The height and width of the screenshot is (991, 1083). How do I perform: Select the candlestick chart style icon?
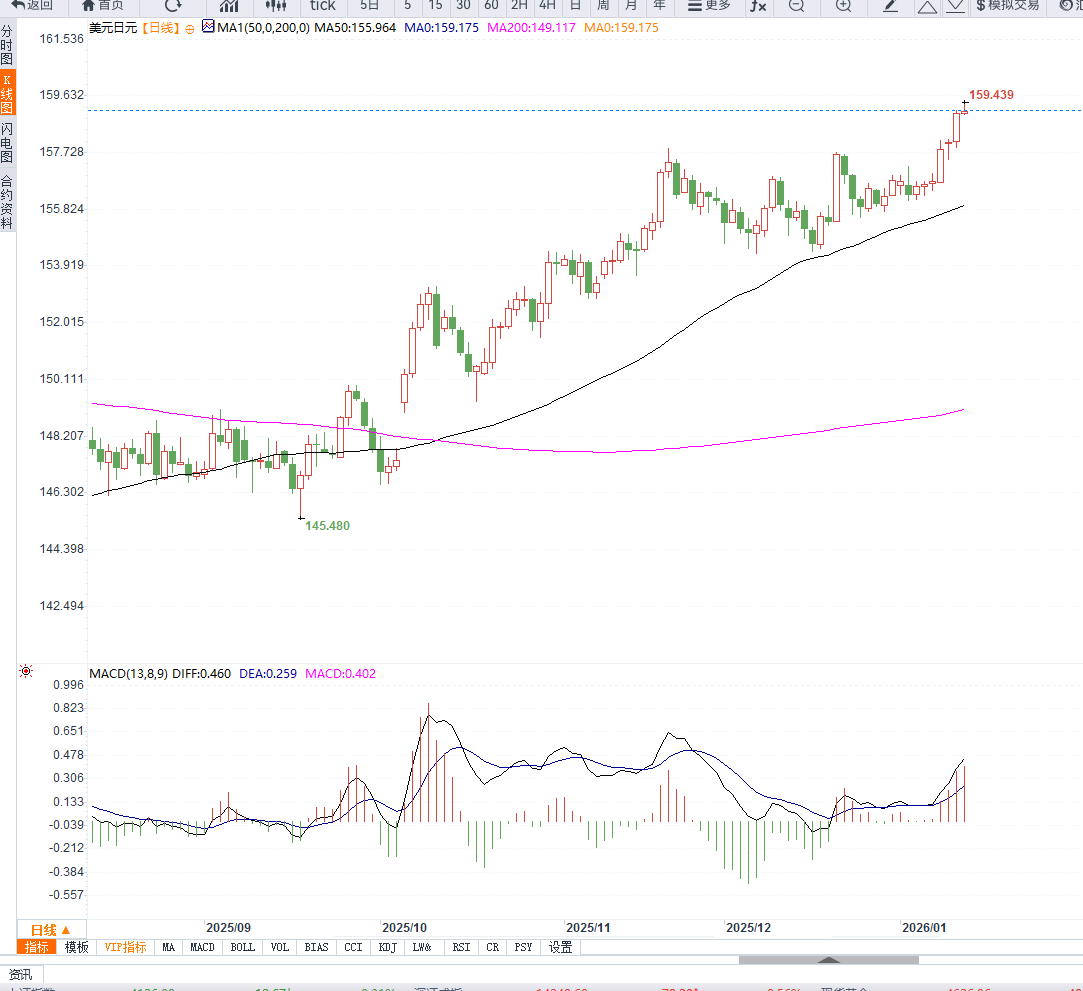tap(276, 6)
